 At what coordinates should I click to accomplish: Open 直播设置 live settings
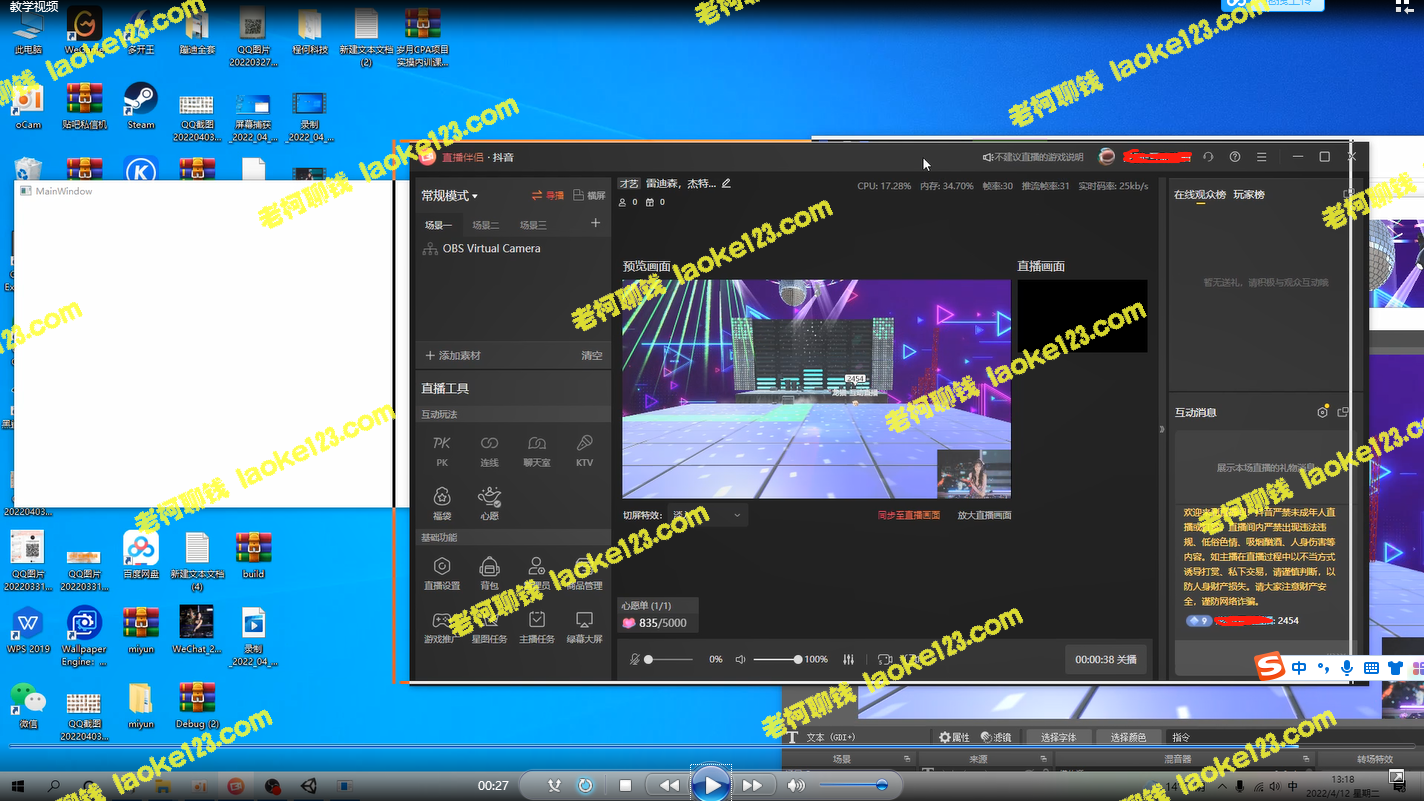click(x=442, y=573)
